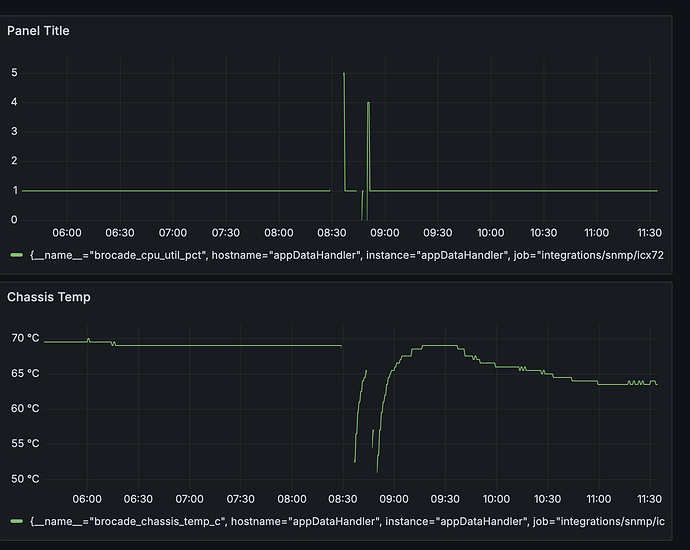The image size is (690, 550).
Task: Click the 55 °C y-axis label
Action: 25,444
